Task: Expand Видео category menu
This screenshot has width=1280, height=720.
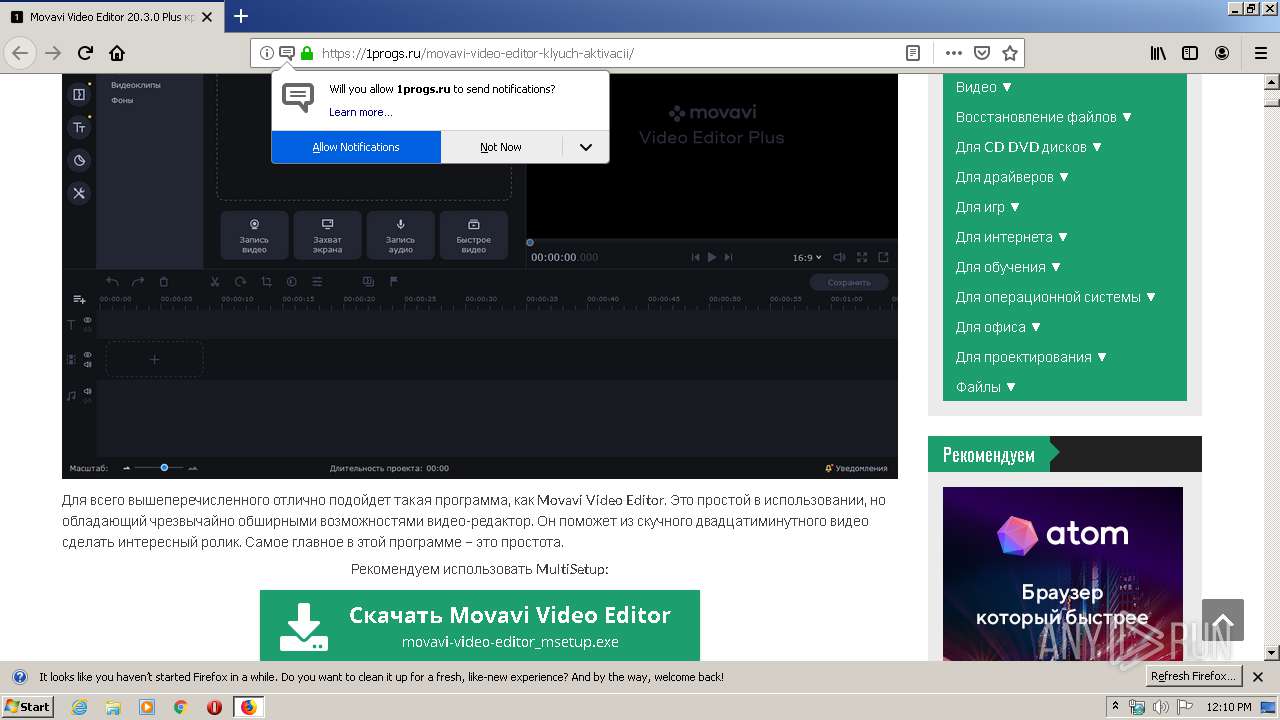Action: point(984,87)
